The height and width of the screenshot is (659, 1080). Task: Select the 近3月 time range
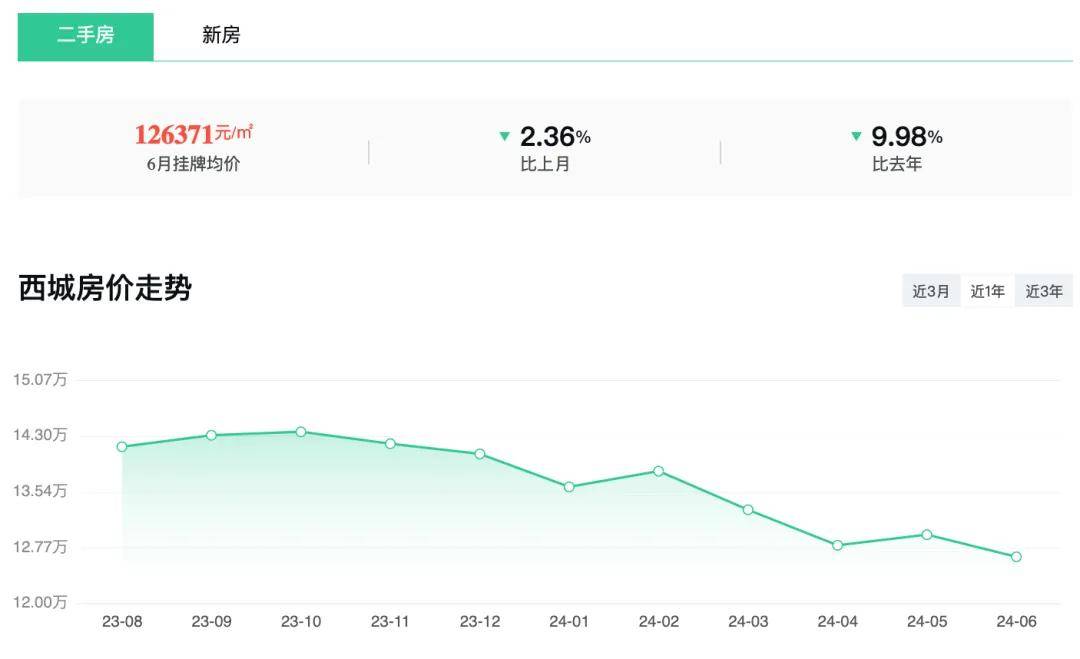(931, 291)
